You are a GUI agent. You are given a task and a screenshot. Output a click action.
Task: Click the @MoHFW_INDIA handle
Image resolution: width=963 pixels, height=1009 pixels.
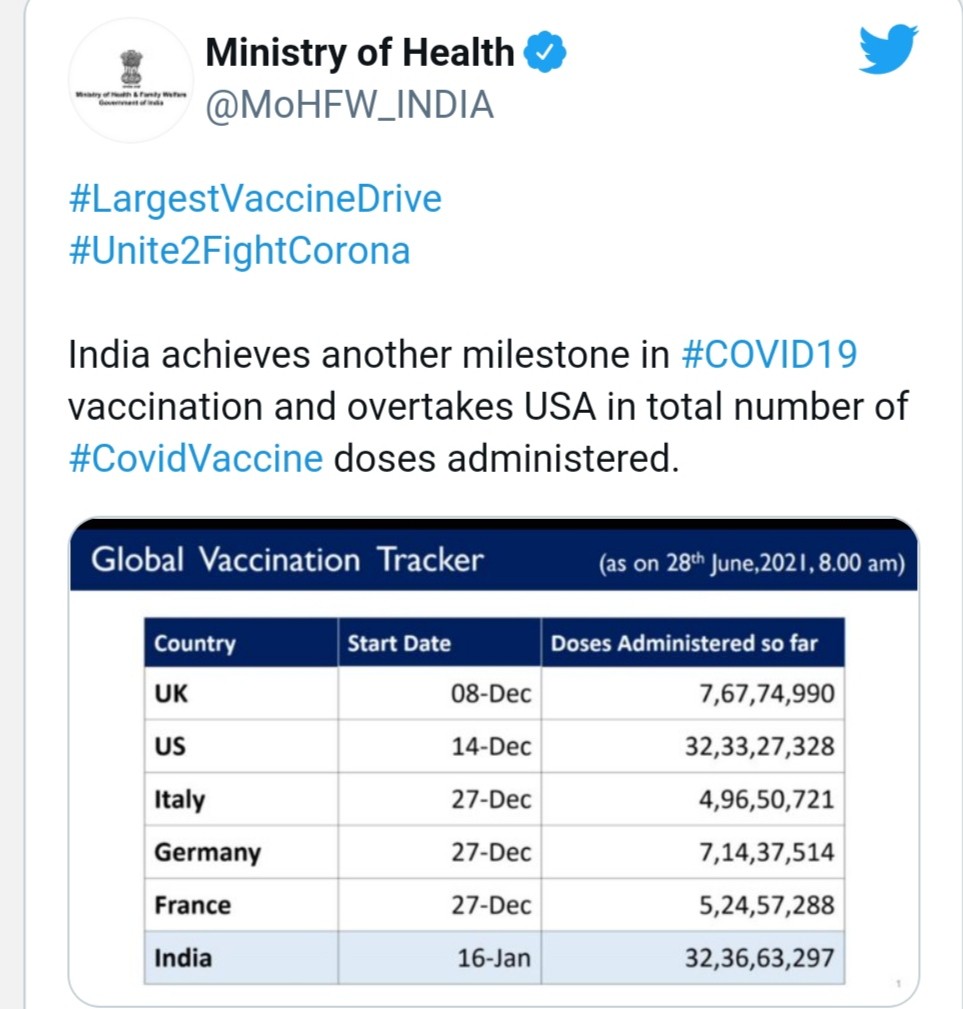[x=349, y=104]
